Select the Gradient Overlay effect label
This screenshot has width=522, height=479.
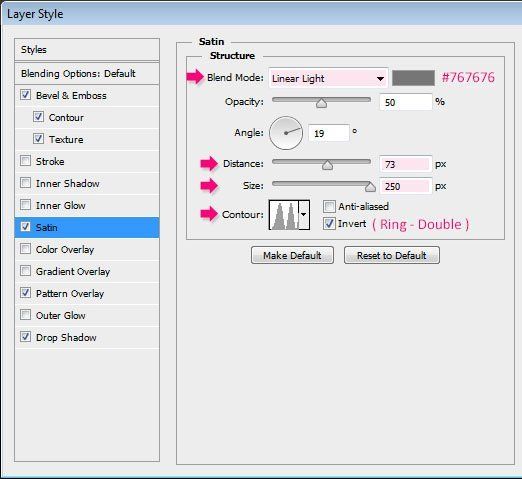pyautogui.click(x=73, y=271)
